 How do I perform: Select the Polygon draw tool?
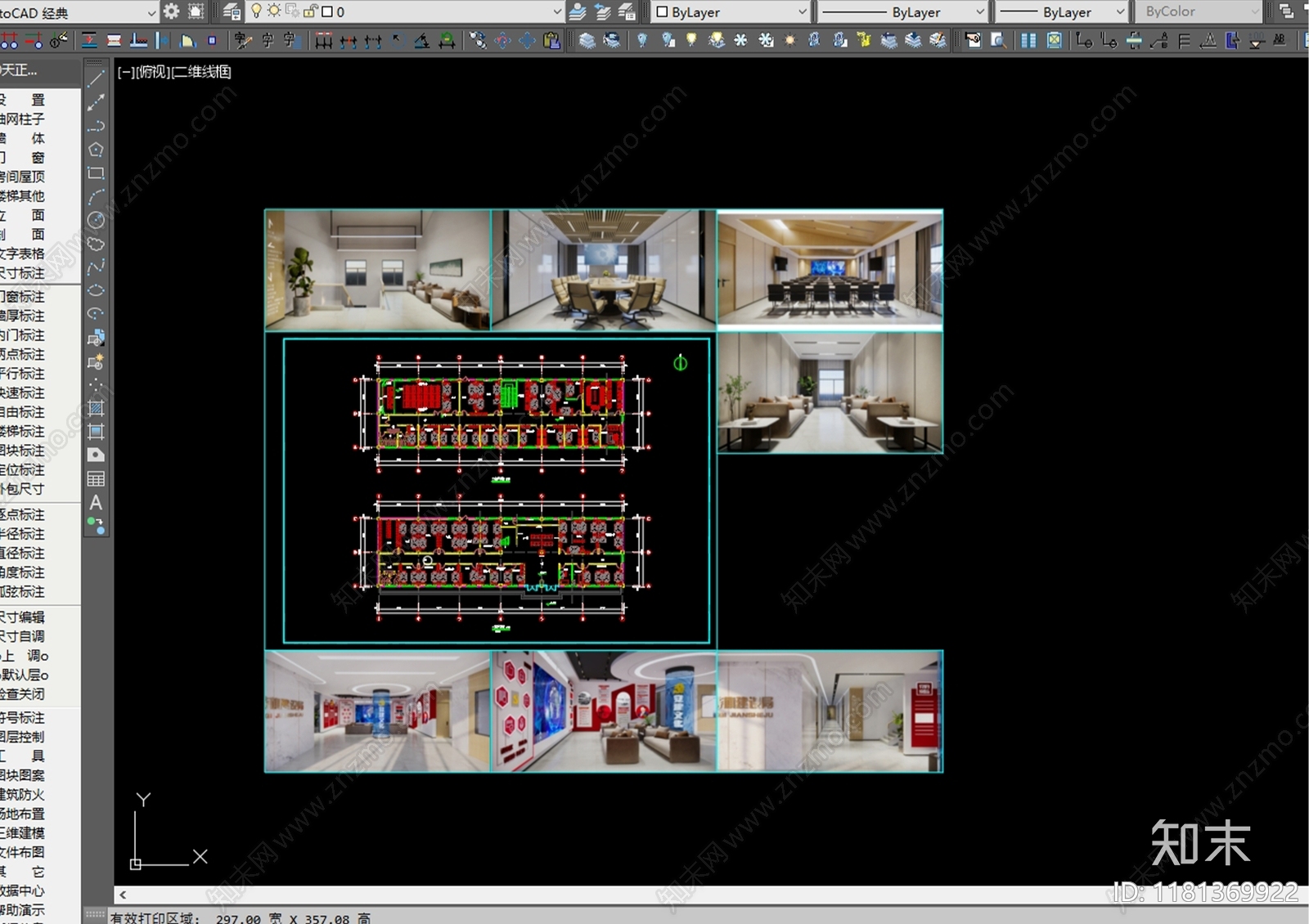pyautogui.click(x=96, y=150)
